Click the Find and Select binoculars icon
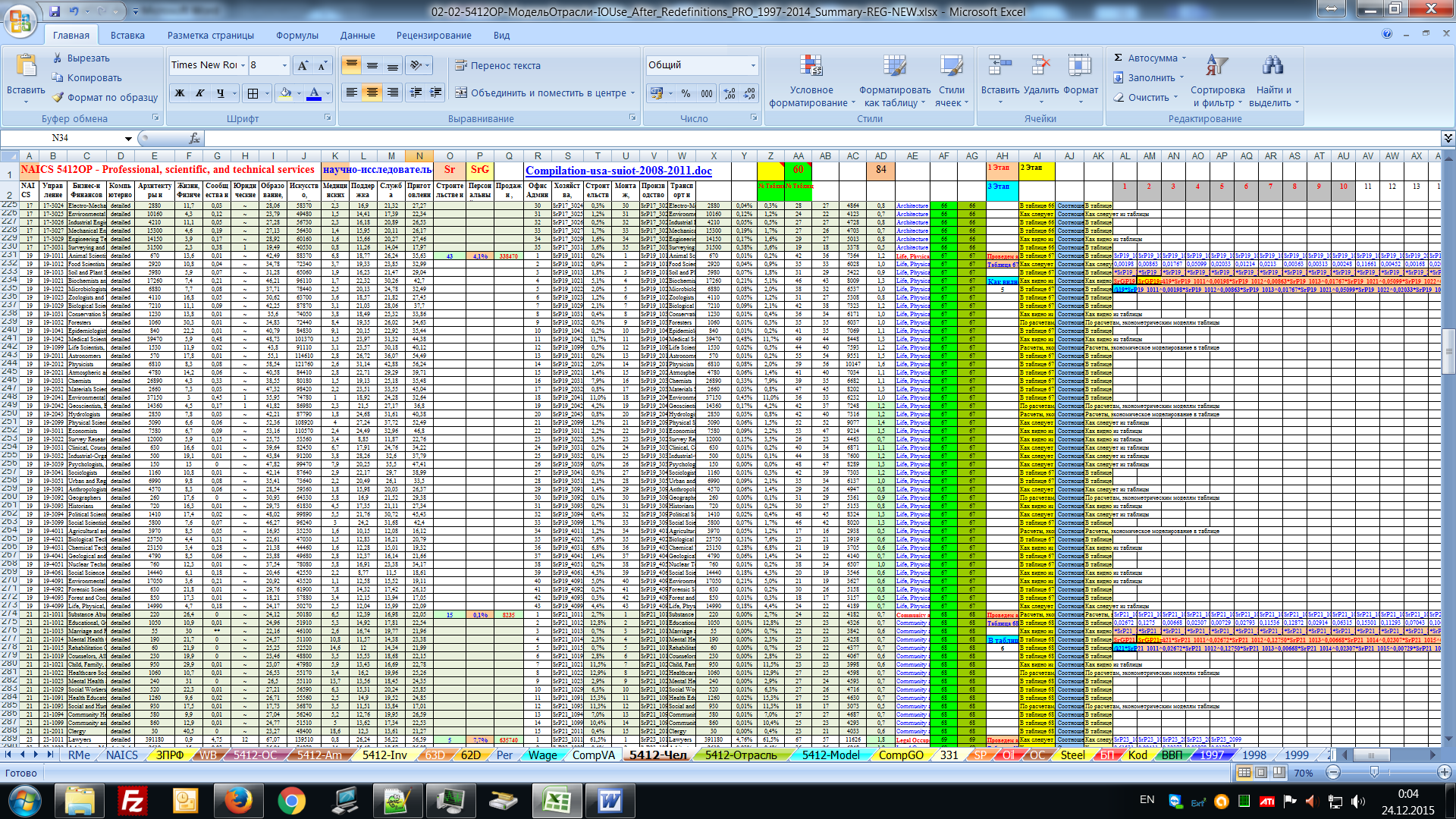 click(1272, 67)
